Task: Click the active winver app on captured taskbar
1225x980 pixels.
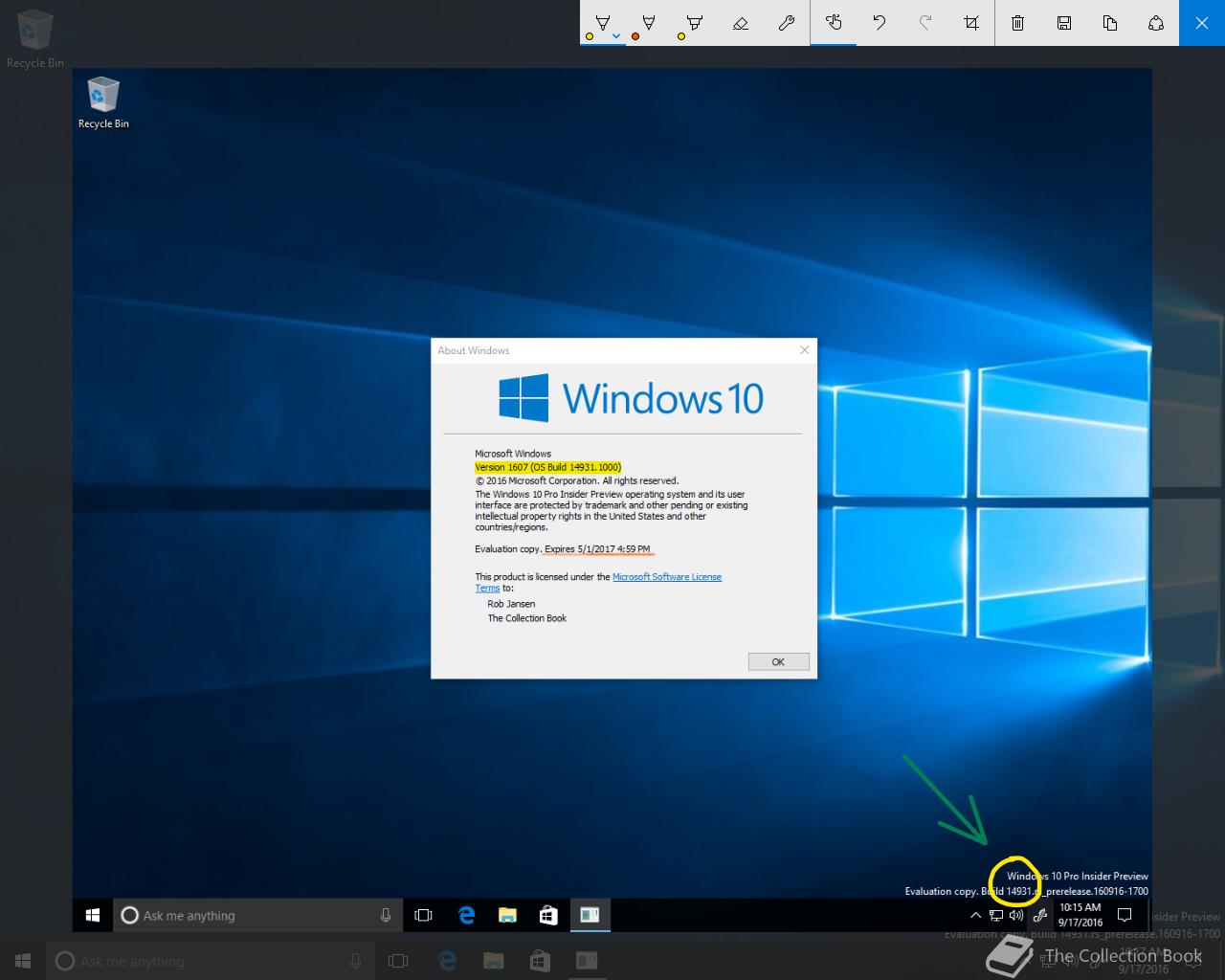Action: tap(590, 915)
